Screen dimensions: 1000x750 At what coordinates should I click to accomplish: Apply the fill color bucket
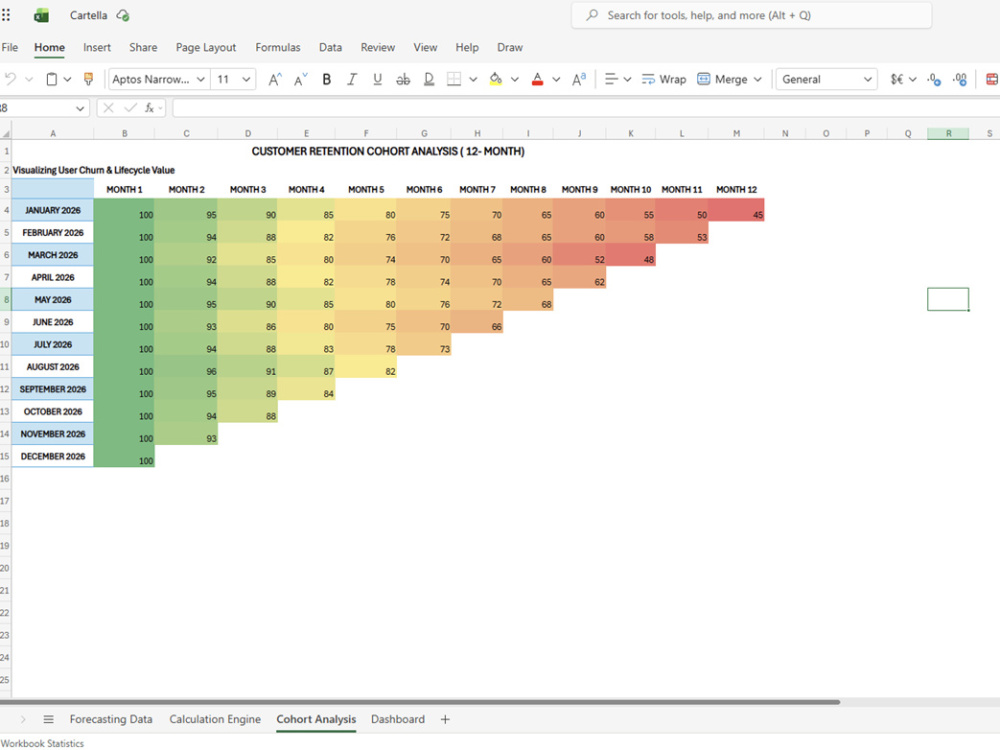point(496,79)
